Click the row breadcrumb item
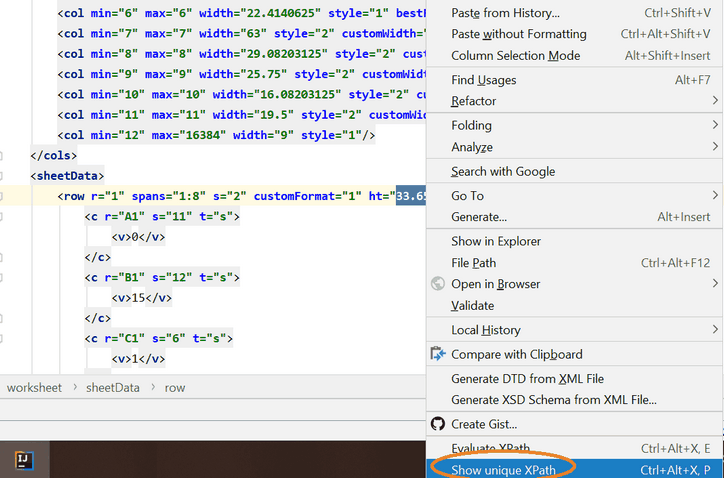This screenshot has width=724, height=478. click(175, 387)
